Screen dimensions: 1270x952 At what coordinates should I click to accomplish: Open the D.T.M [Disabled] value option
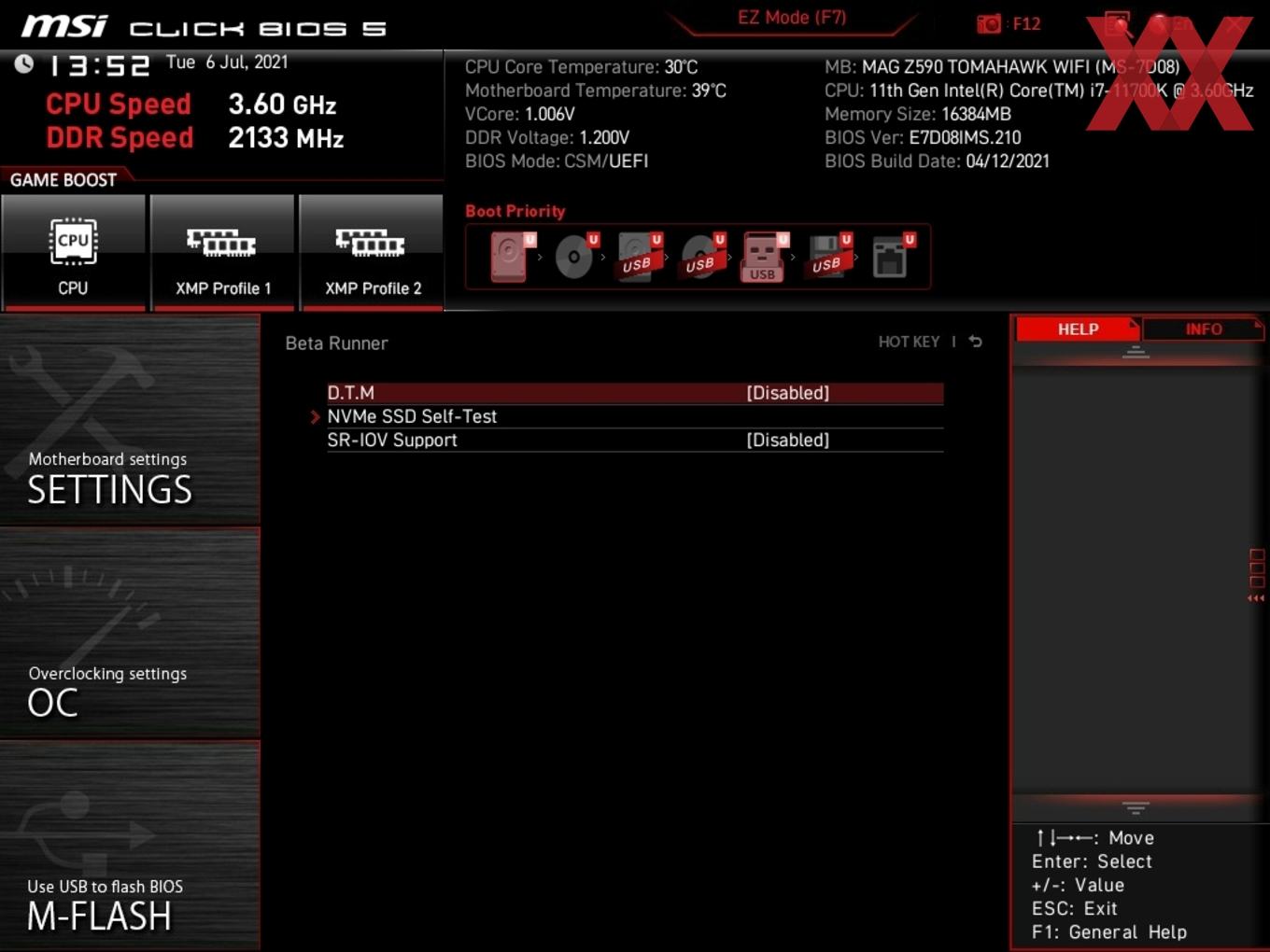[x=787, y=393]
